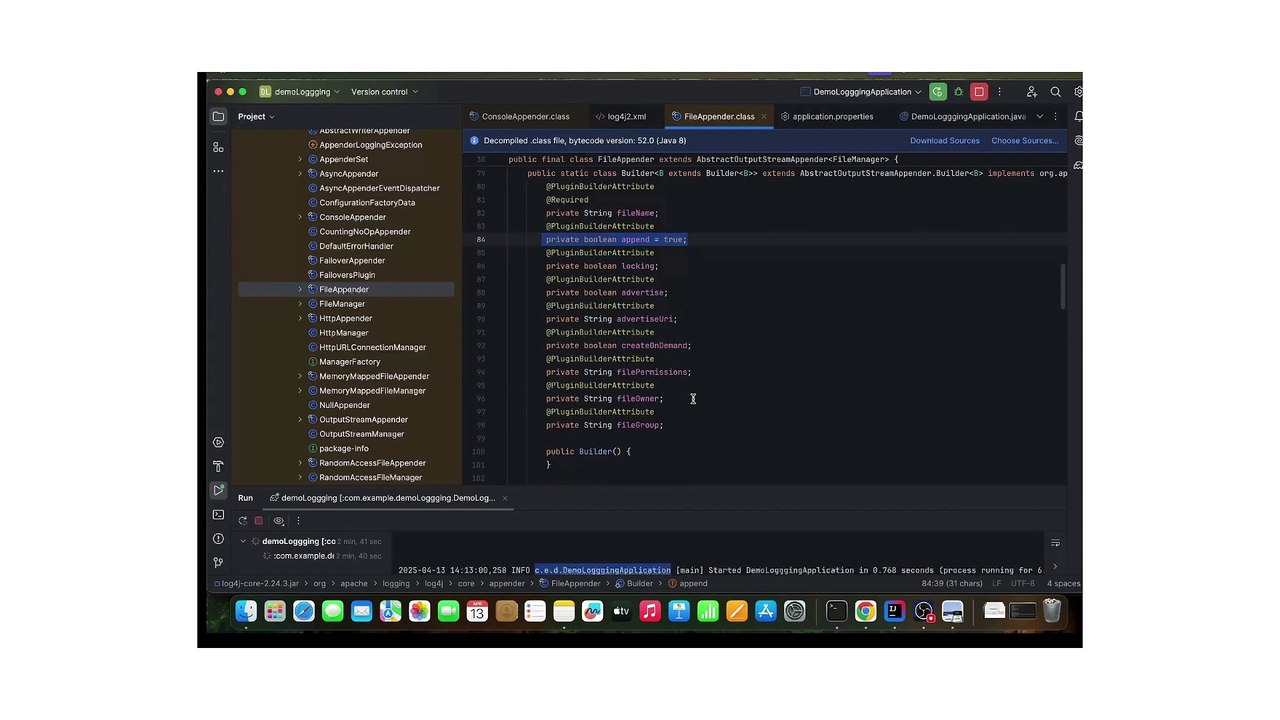This screenshot has width=1280, height=720.
Task: Toggle the eye view filter in Run toolbar
Action: click(279, 520)
